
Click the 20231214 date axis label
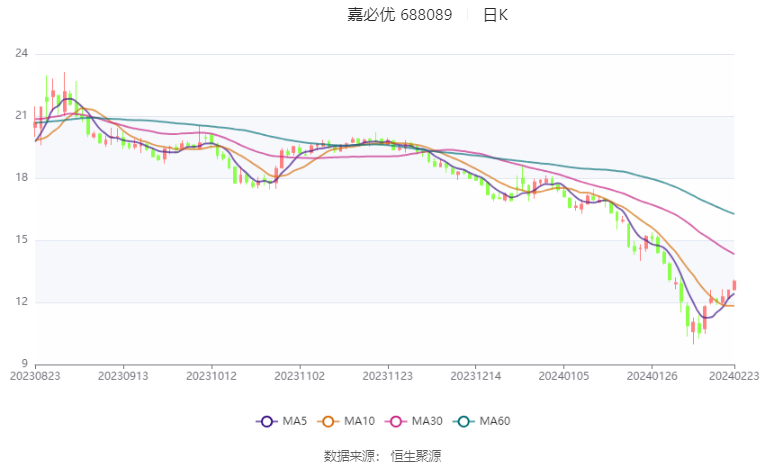[475, 376]
